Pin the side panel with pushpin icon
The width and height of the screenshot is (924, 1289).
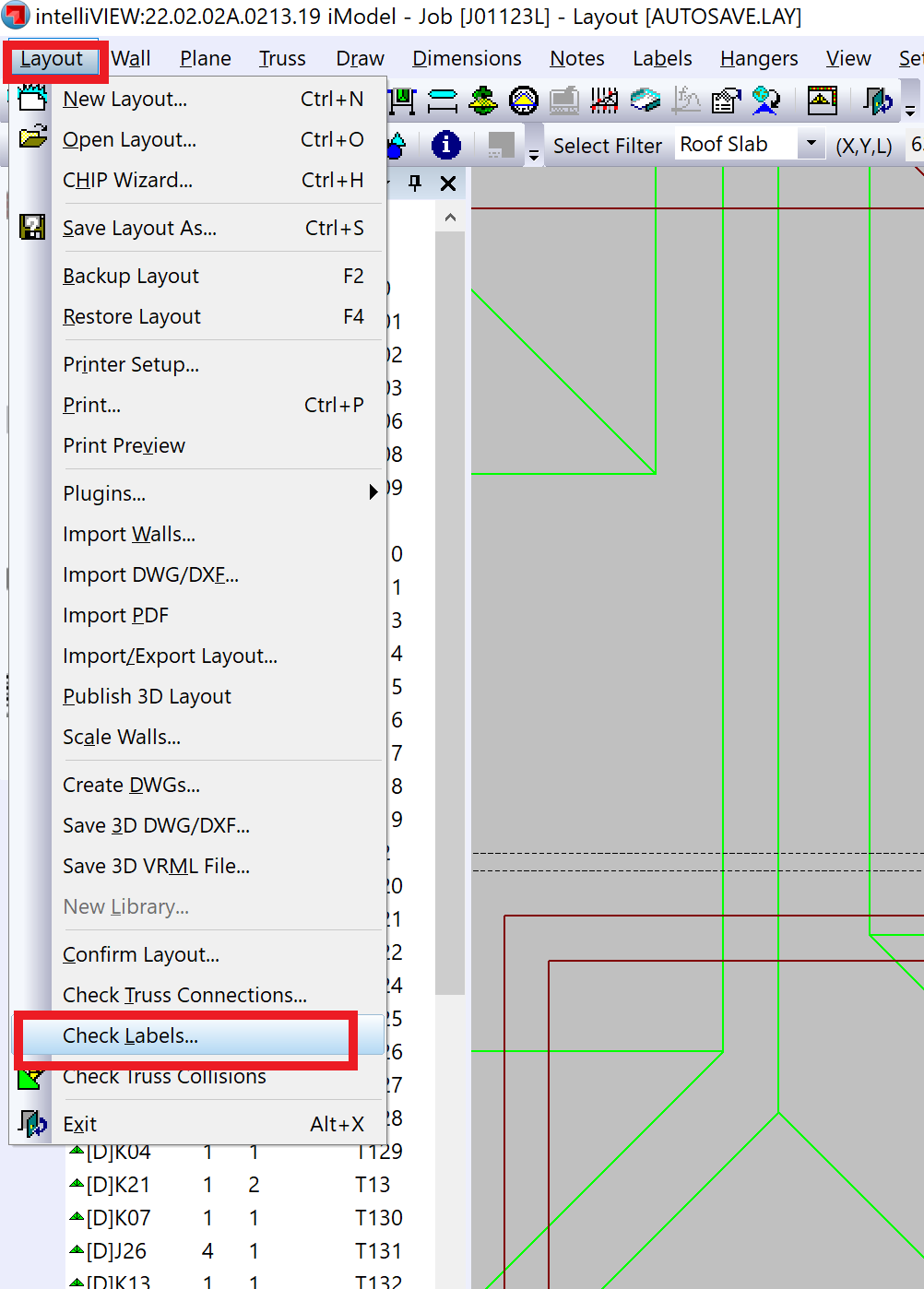[x=415, y=183]
